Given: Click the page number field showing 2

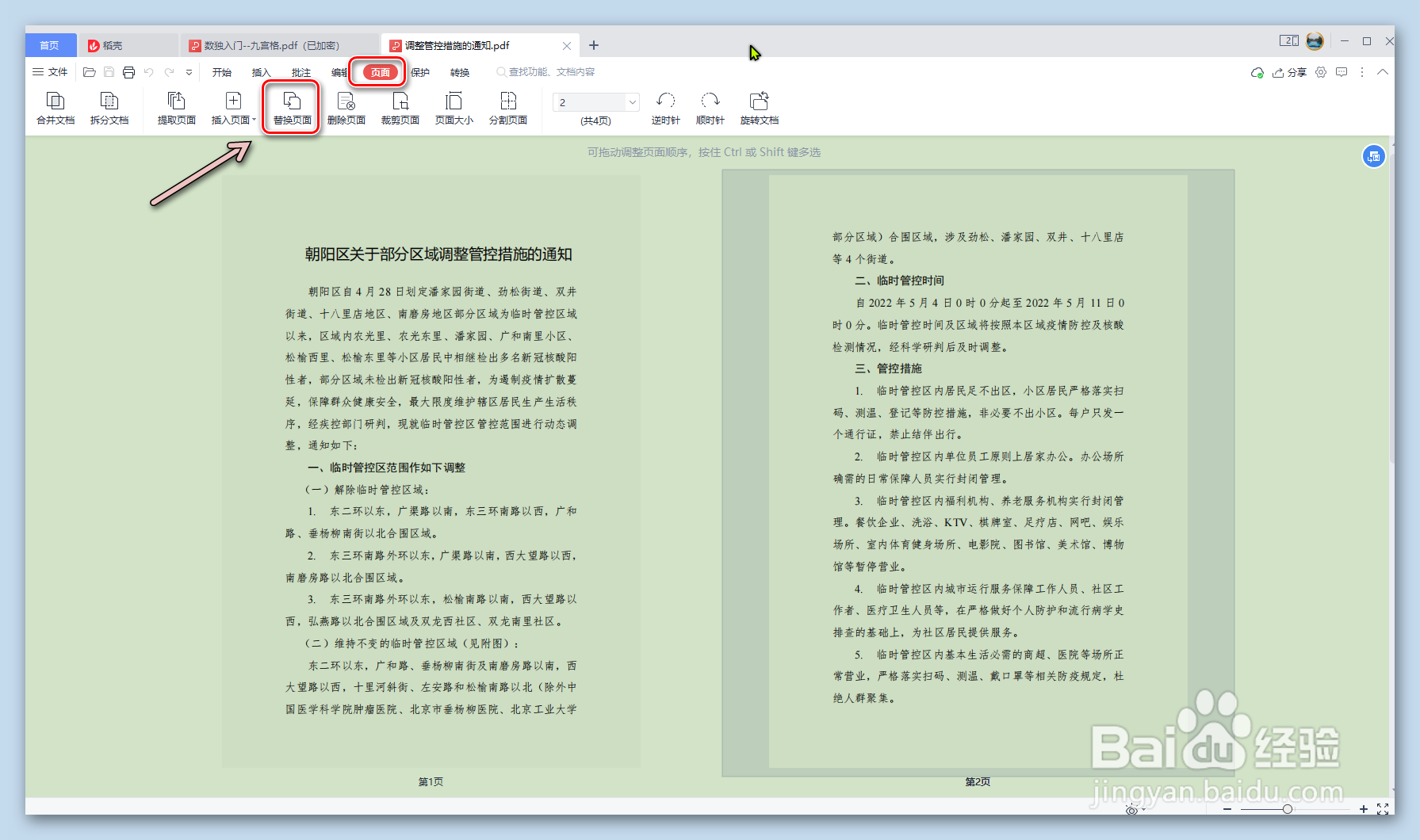Looking at the screenshot, I should 590,102.
